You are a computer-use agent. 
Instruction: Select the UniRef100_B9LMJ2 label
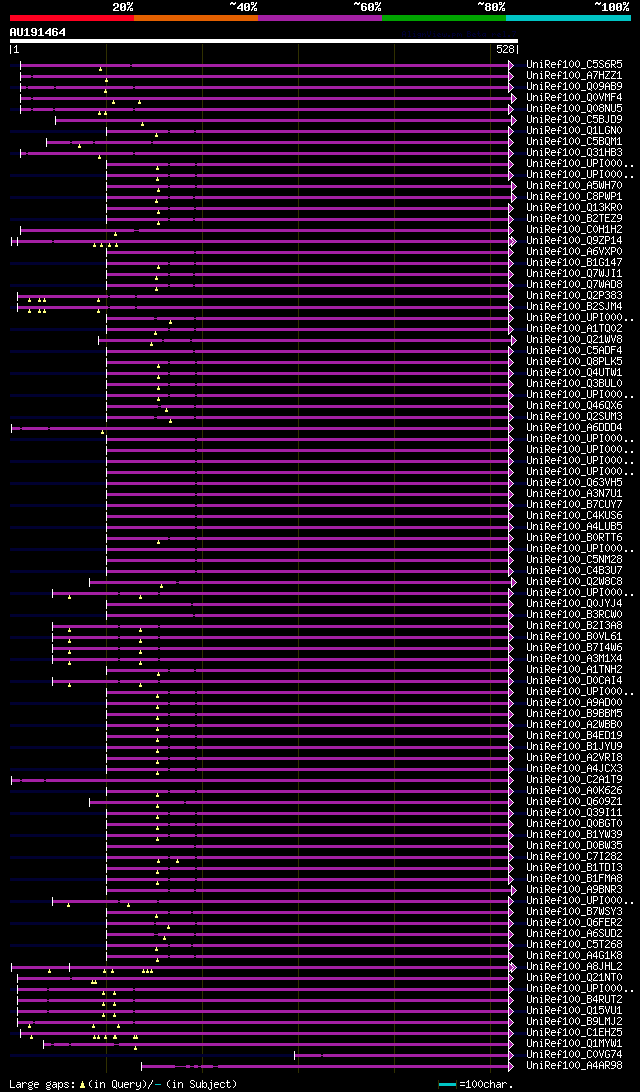tap(575, 1022)
